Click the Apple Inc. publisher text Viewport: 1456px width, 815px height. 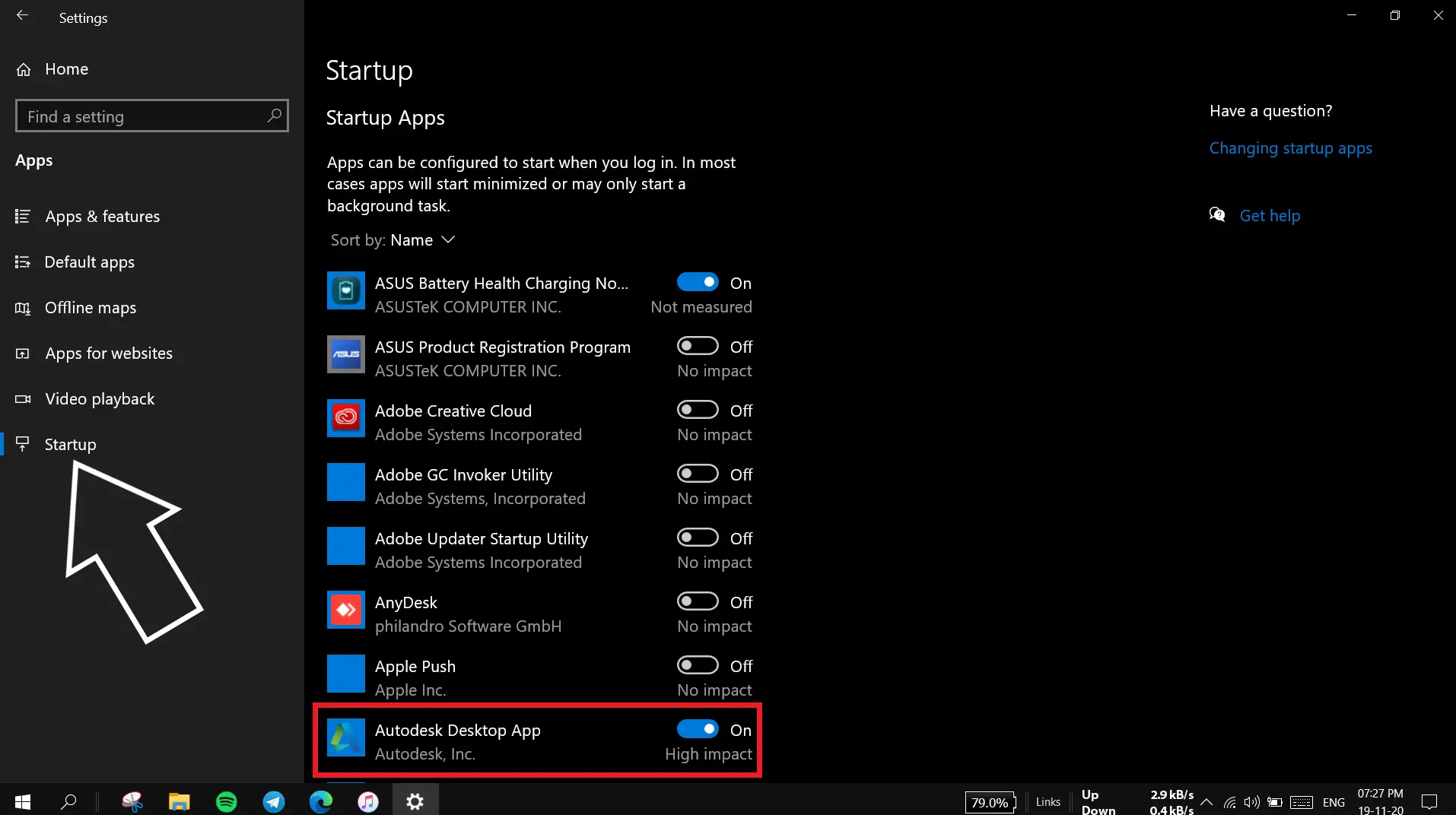pyautogui.click(x=410, y=690)
